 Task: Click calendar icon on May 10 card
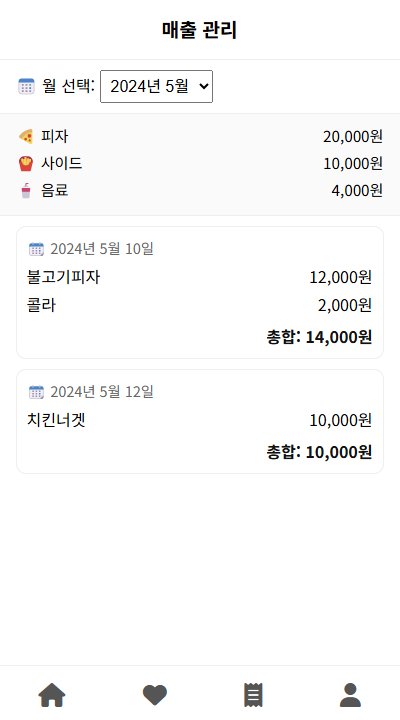(x=36, y=249)
